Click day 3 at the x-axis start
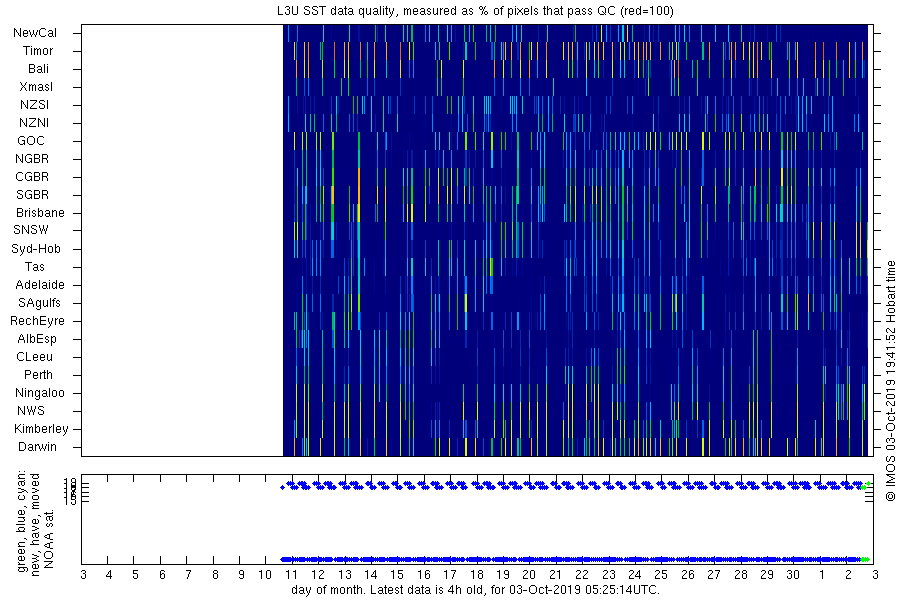 84,575
